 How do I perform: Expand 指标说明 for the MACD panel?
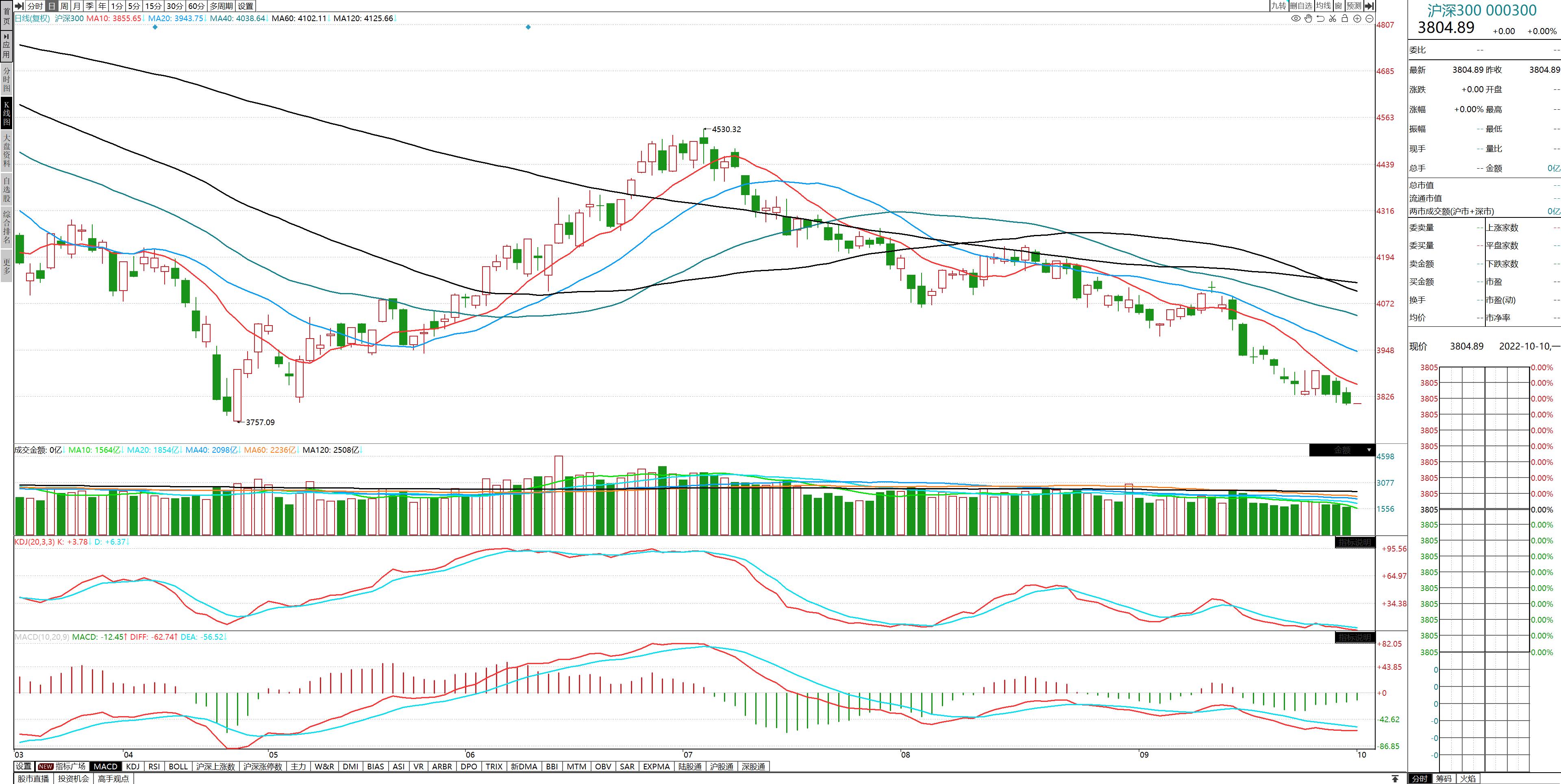[1354, 637]
